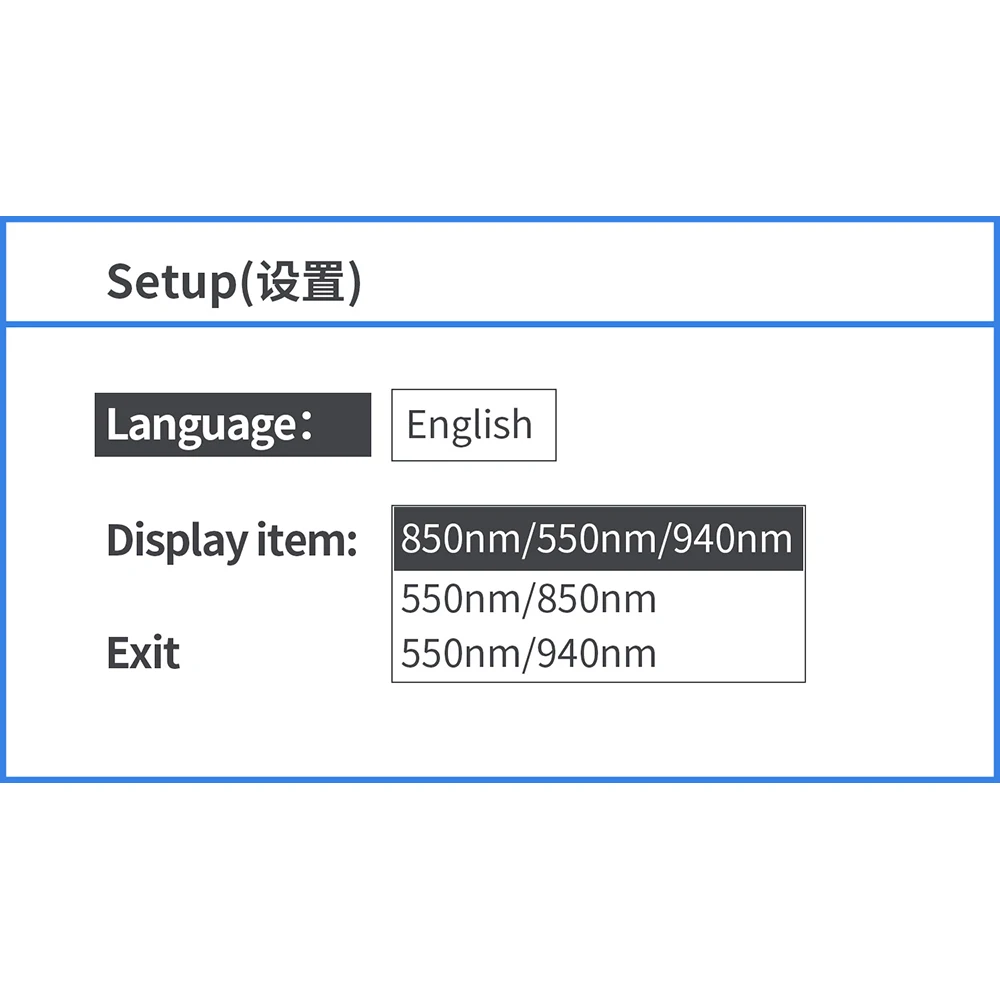Switch display to 550nm and 940nm only
Image resolution: width=1000 pixels, height=1000 pixels.
(529, 654)
